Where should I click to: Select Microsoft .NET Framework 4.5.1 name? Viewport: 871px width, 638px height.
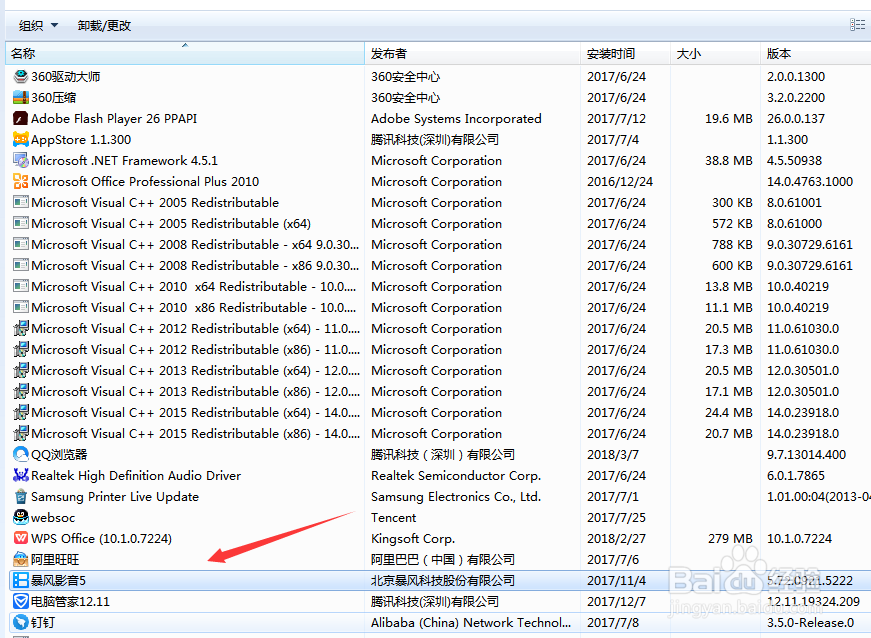[x=124, y=160]
